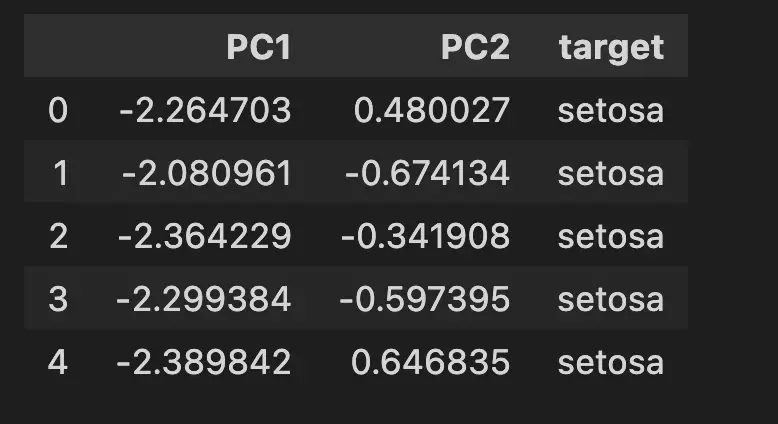778x424 pixels.
Task: Select row index 4
Action: (x=58, y=363)
